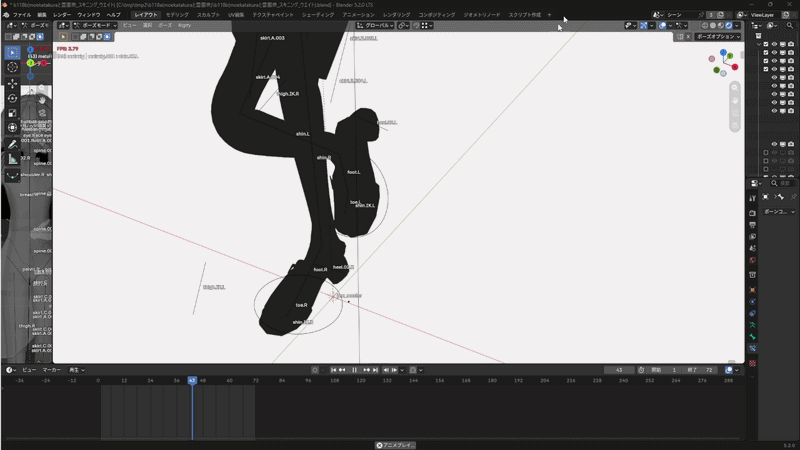The width and height of the screenshot is (800, 450).
Task: Open the outliner display mode dropdown
Action: point(773,26)
